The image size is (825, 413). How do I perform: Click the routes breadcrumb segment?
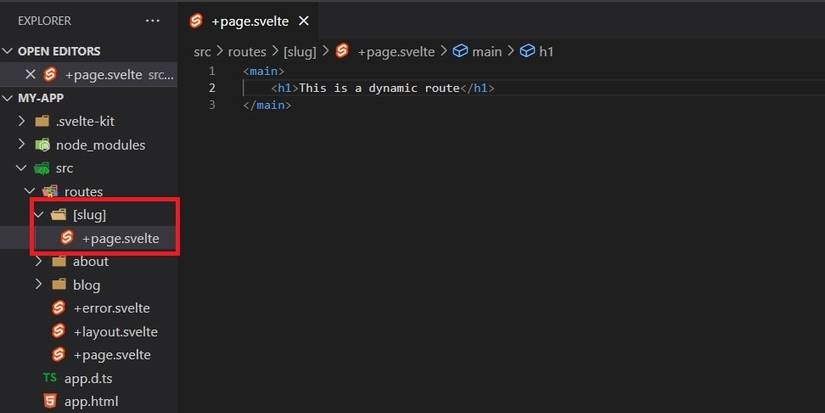click(x=246, y=51)
